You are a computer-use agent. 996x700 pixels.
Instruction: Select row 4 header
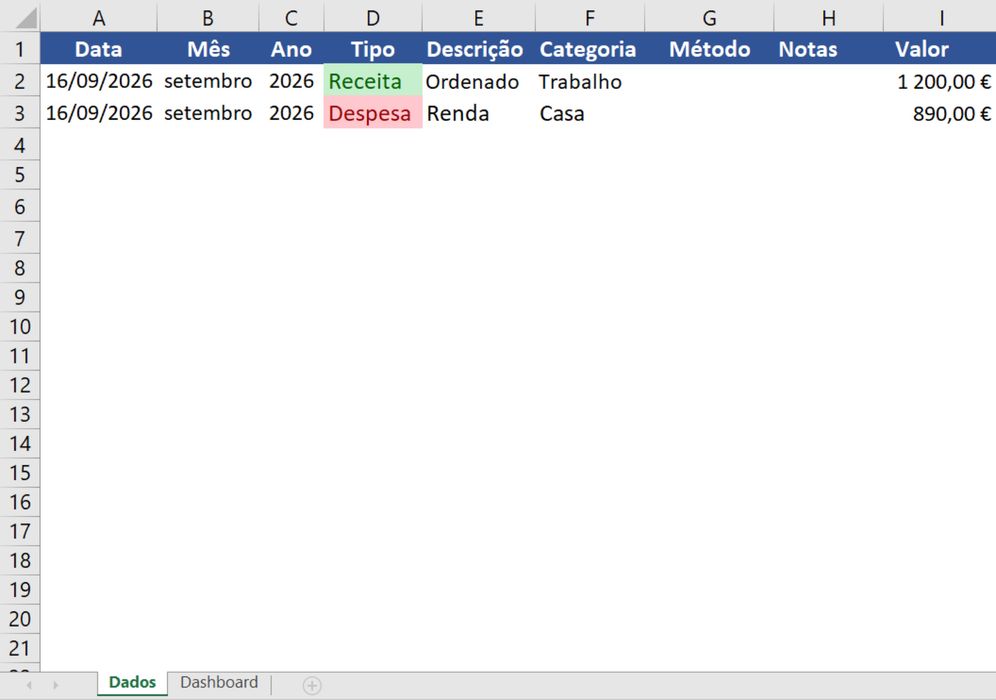coord(20,145)
